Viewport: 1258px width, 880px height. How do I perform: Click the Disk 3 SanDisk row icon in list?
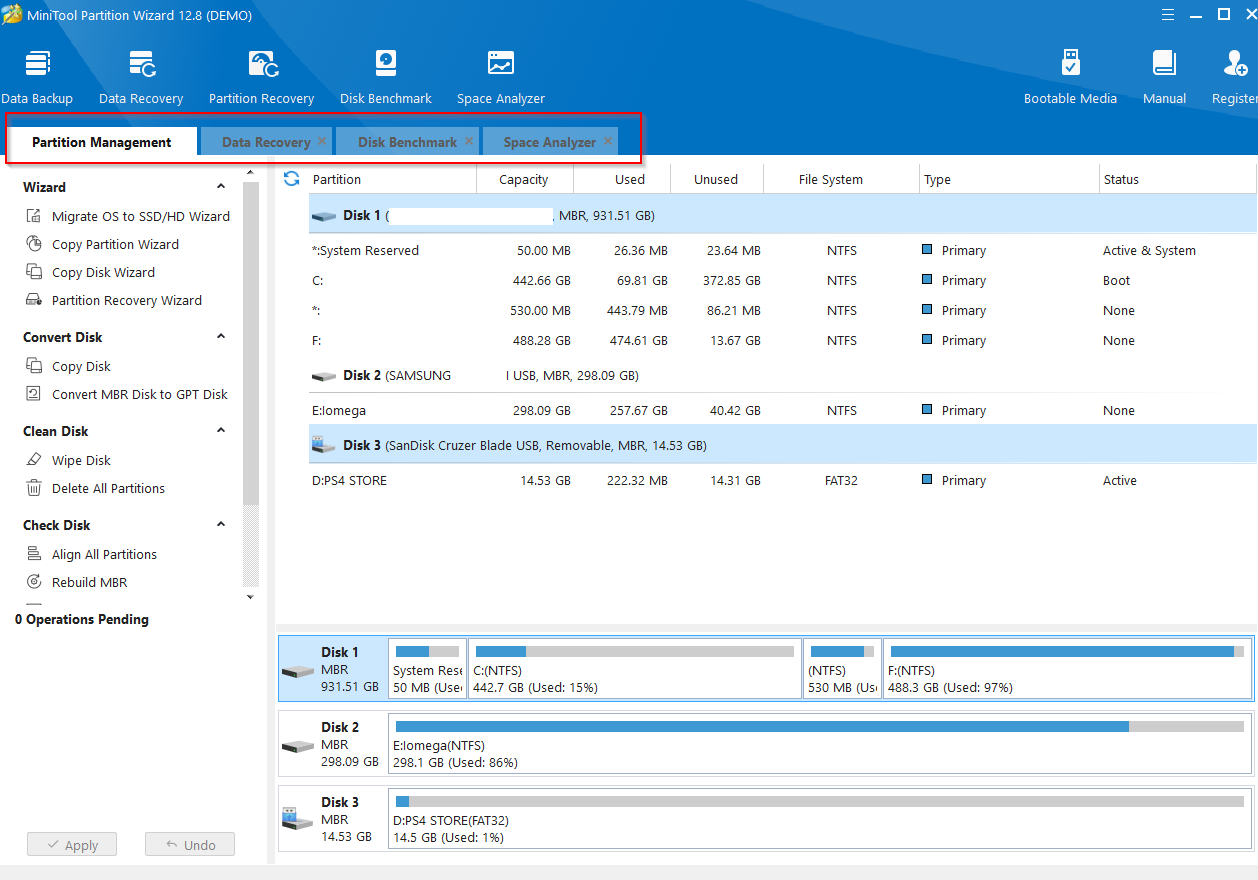click(324, 445)
